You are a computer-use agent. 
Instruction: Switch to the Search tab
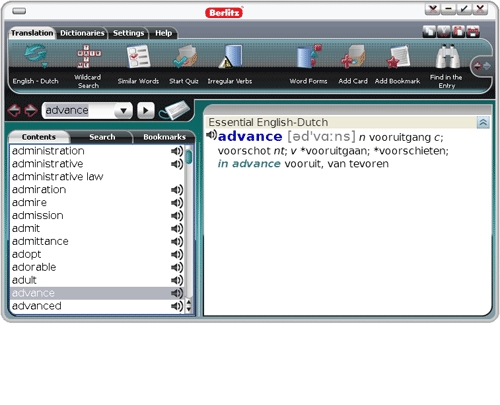(102, 137)
